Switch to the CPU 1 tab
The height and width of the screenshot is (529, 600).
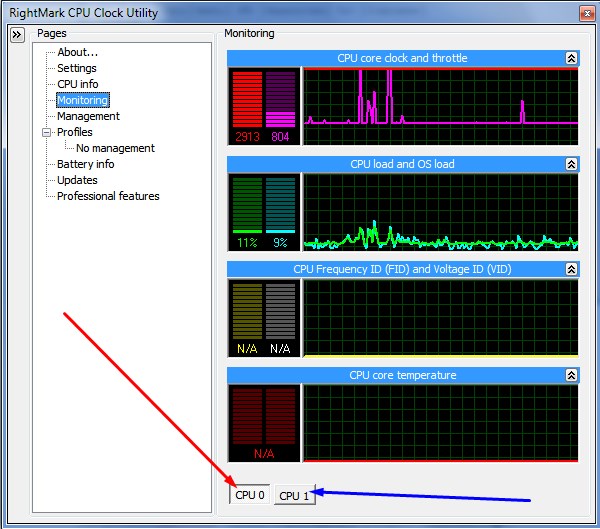[x=294, y=496]
